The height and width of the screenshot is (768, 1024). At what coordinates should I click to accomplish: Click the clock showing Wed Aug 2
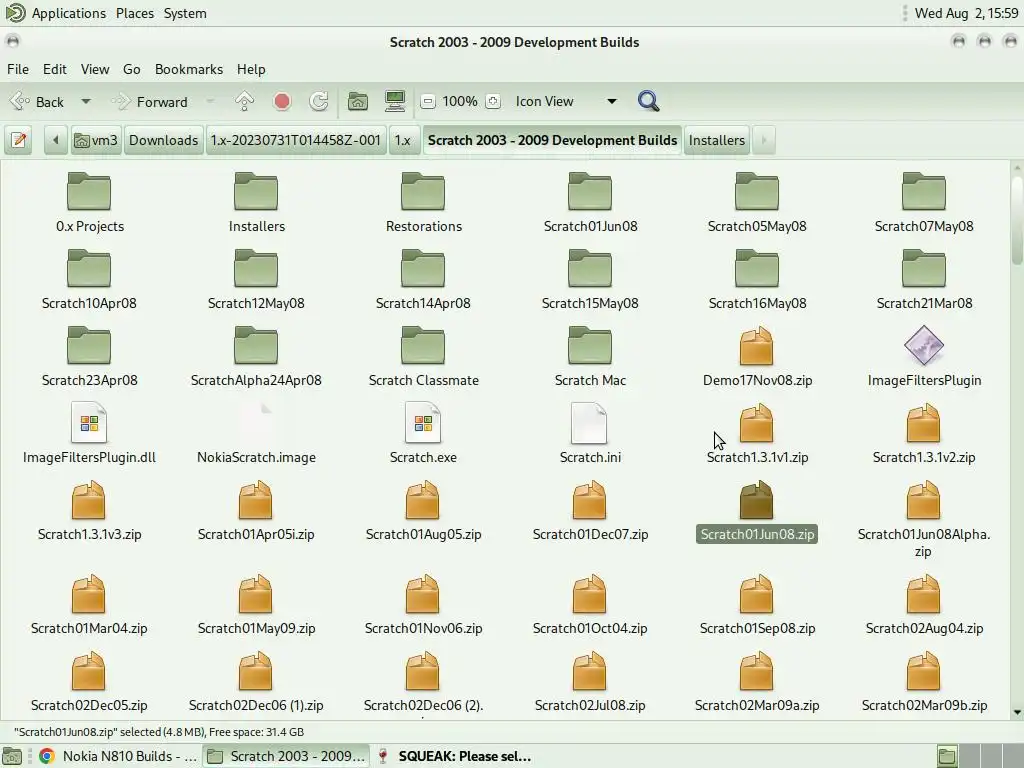pyautogui.click(x=966, y=13)
